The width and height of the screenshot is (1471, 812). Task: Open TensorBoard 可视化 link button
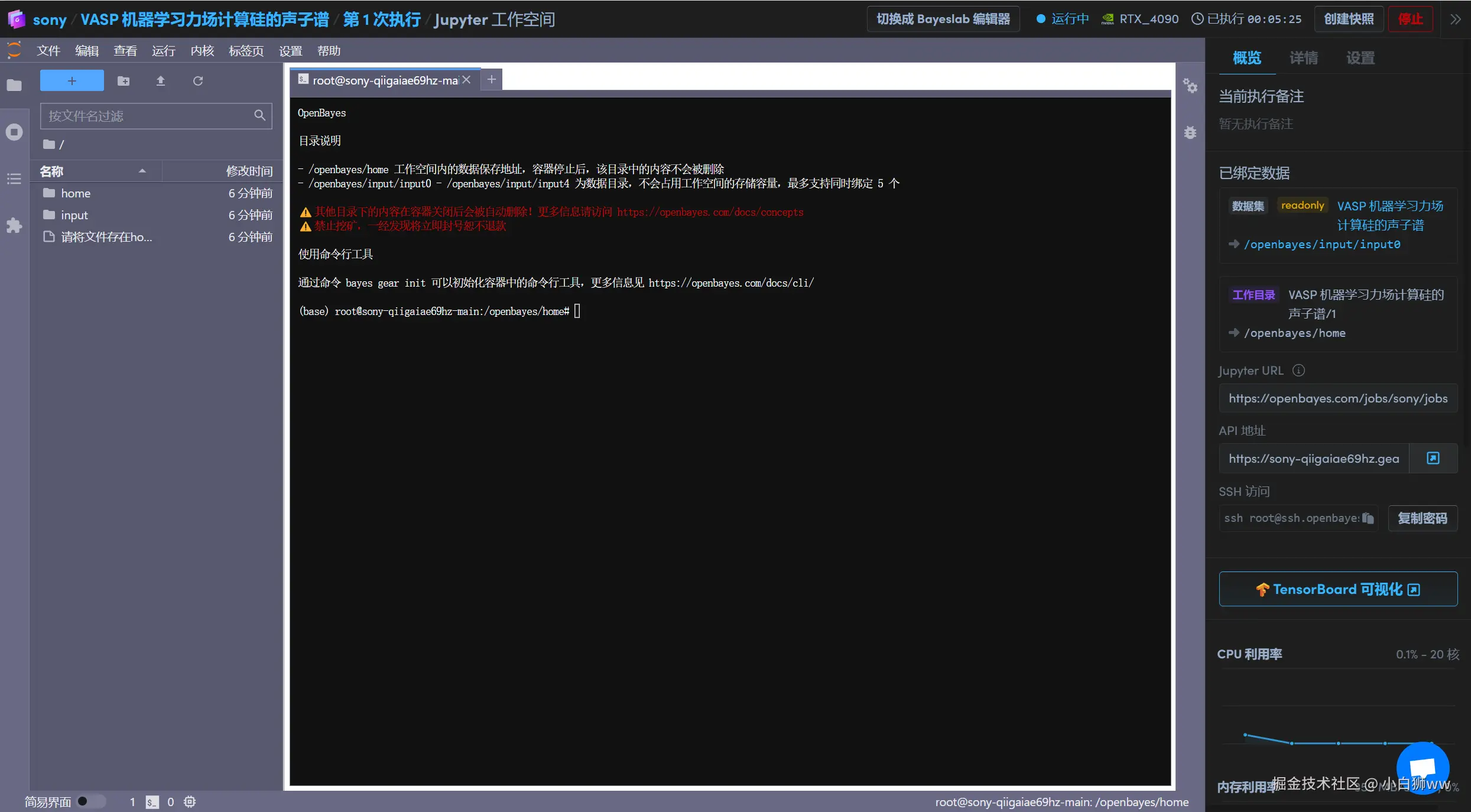(x=1337, y=589)
